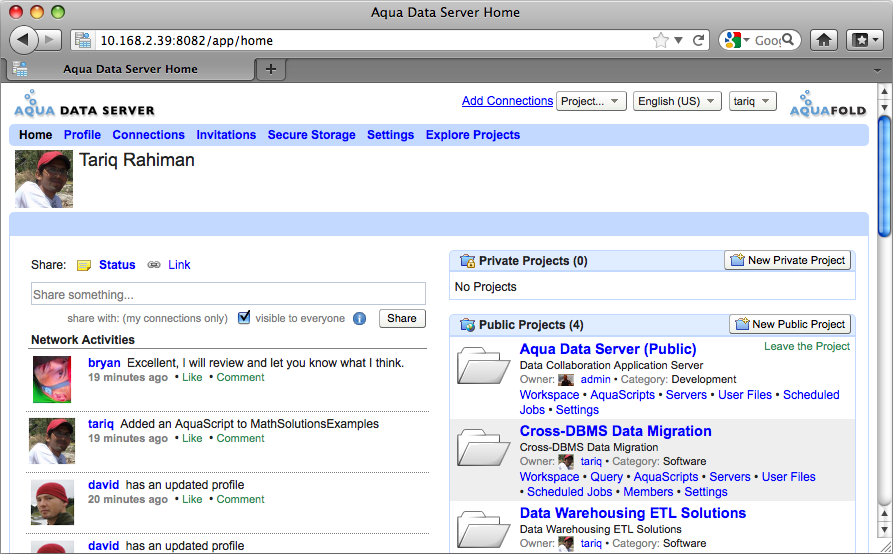Click the browser back arrow button
Screen dimensions: 893x554
tap(23, 40)
